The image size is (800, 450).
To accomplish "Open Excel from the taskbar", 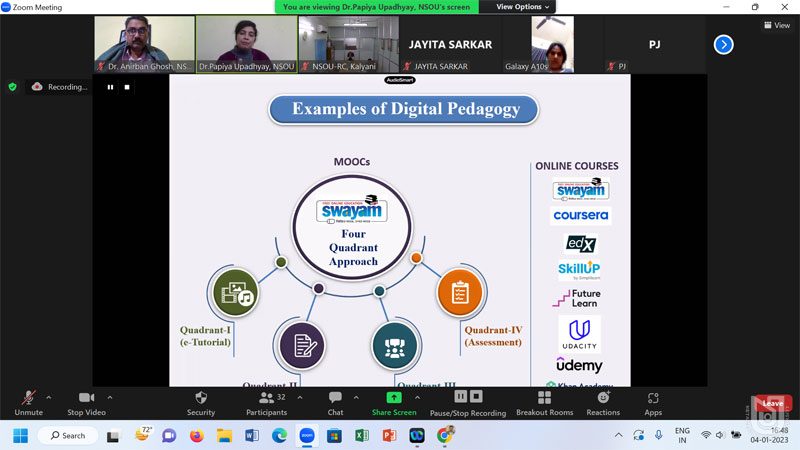I will click(x=362, y=436).
